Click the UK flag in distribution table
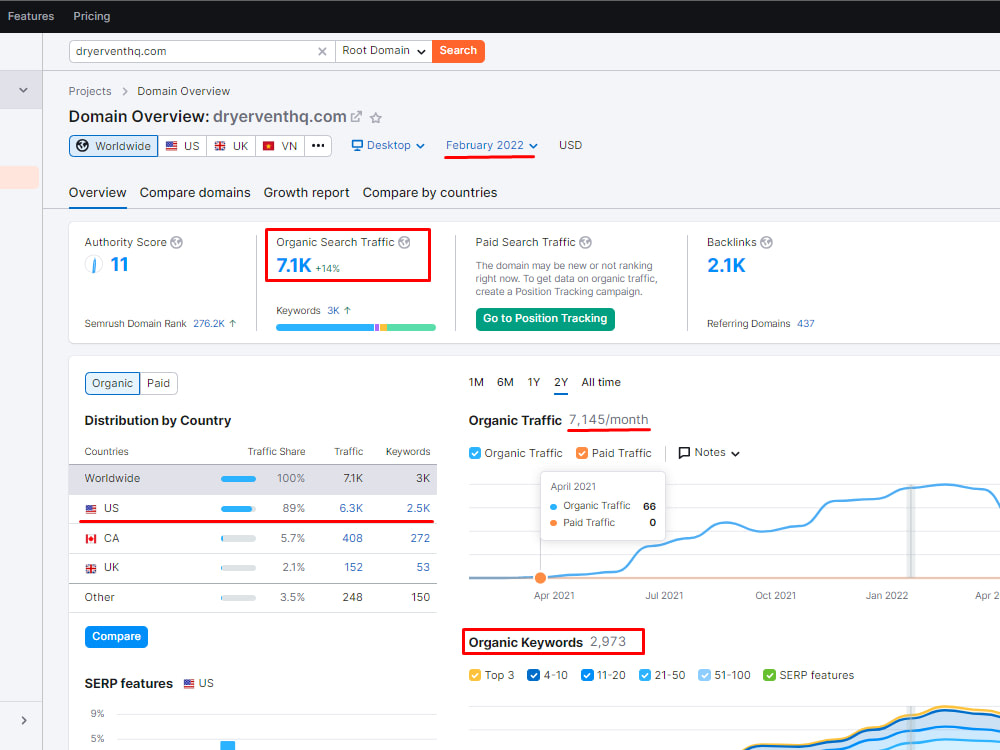Screen dimensions: 1000x750 coord(91,568)
